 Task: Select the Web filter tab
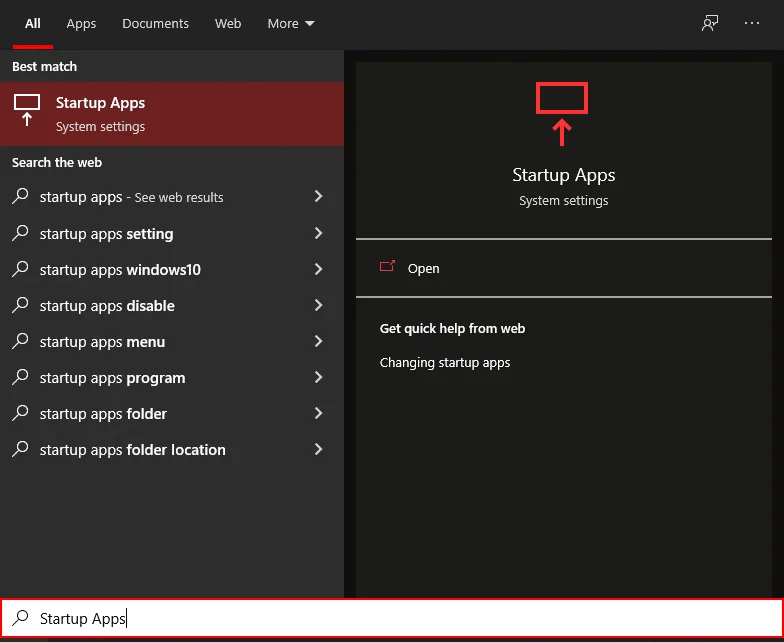click(x=228, y=23)
